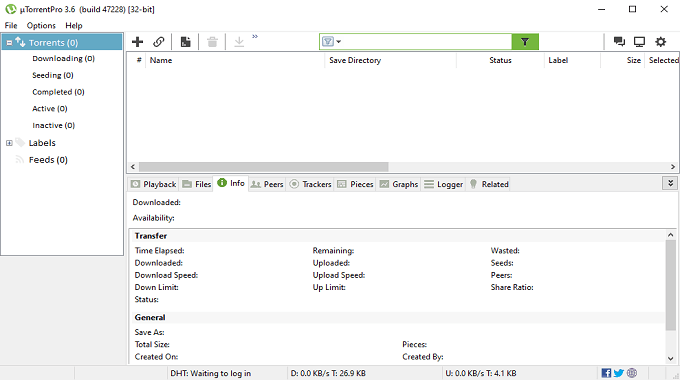Click the Info pane vertical scrollbar thumb
The height and width of the screenshot is (380, 680).
[x=670, y=285]
